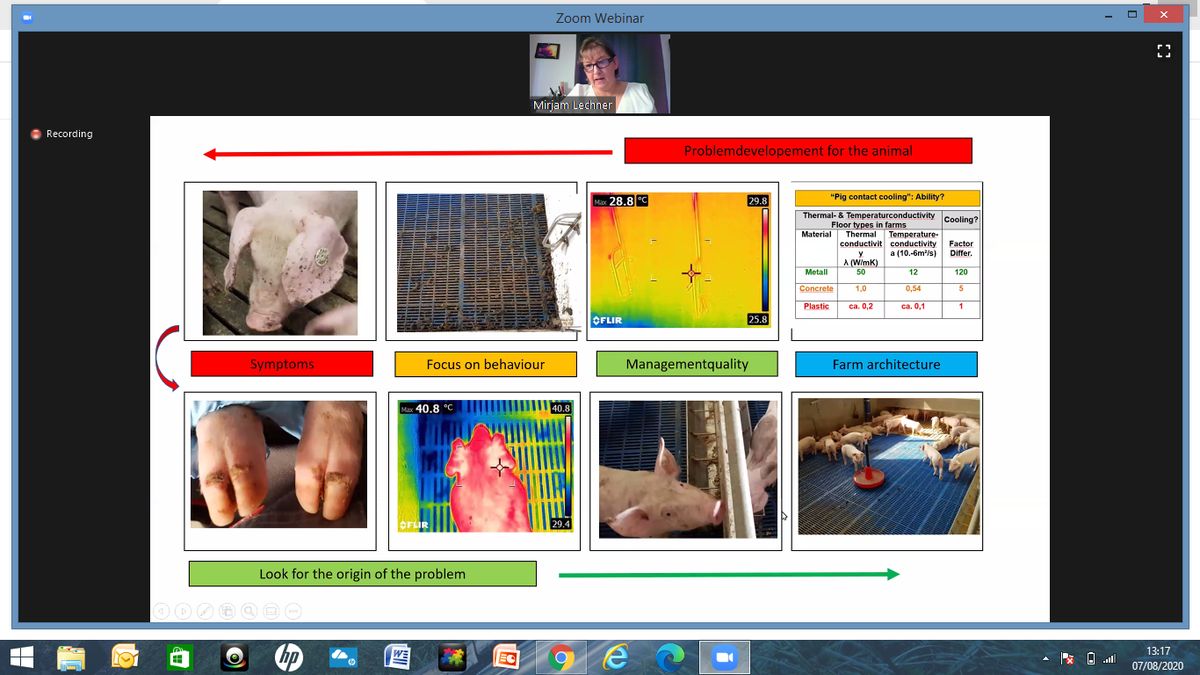
Task: Click the pig ear symptom photo
Action: point(280,263)
